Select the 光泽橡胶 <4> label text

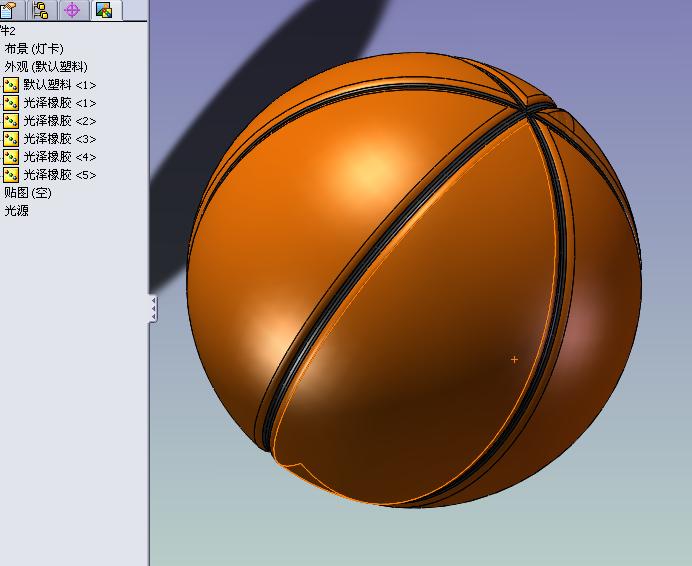[60, 157]
